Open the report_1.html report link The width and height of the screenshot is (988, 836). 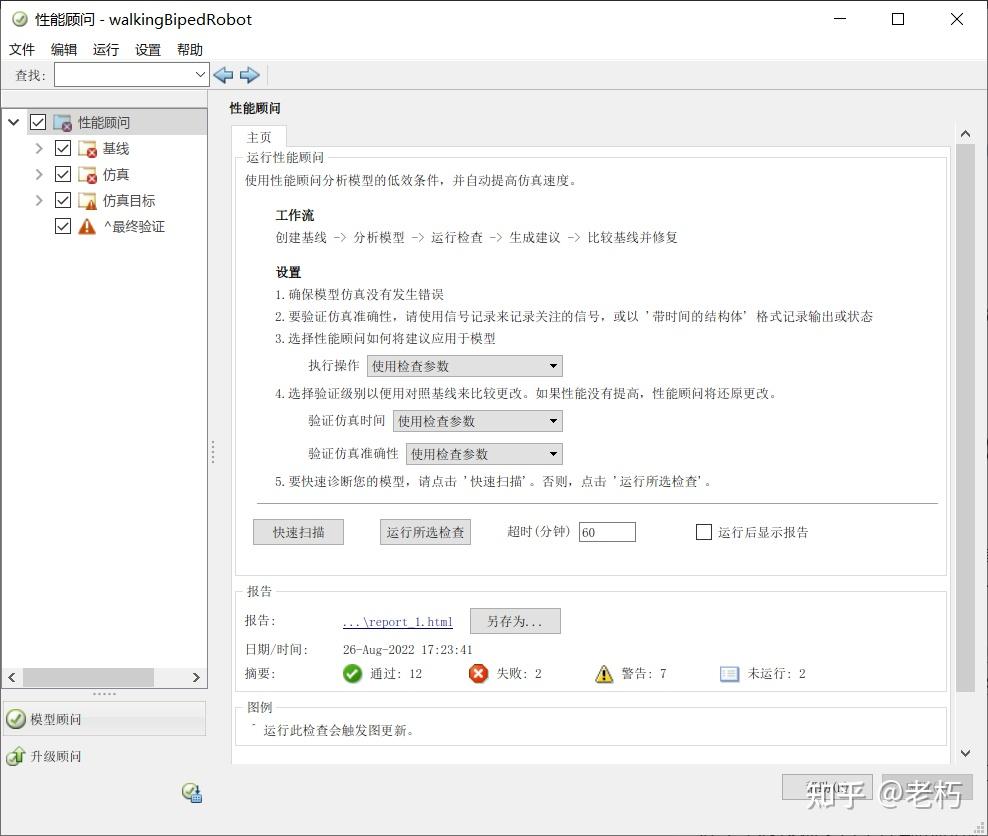[397, 621]
